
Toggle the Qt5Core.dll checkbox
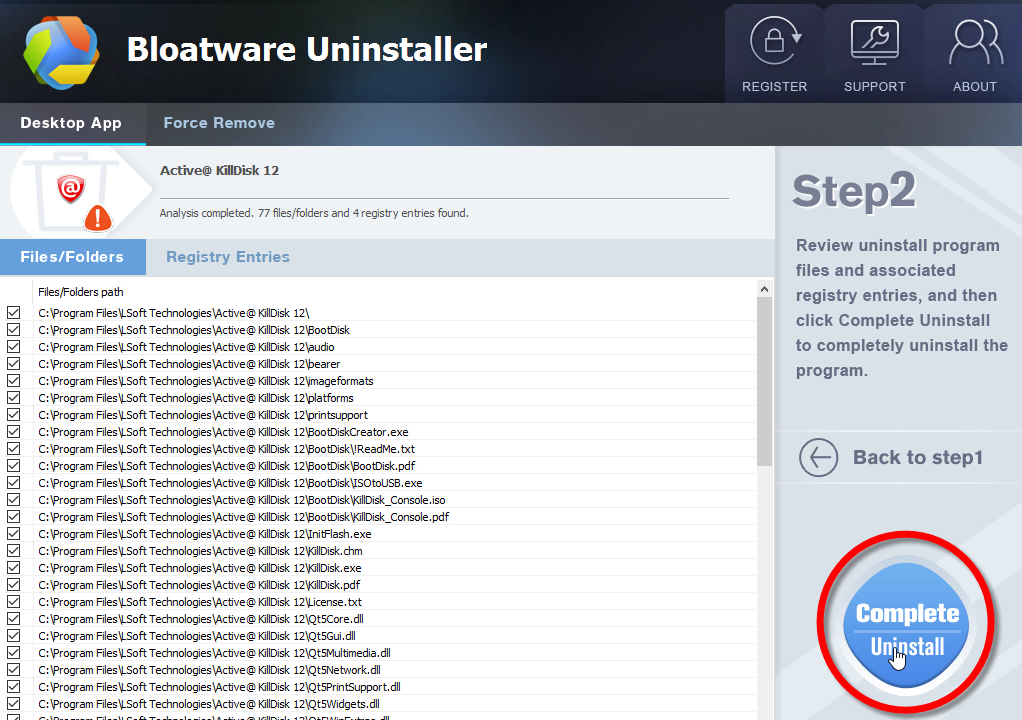pos(13,618)
